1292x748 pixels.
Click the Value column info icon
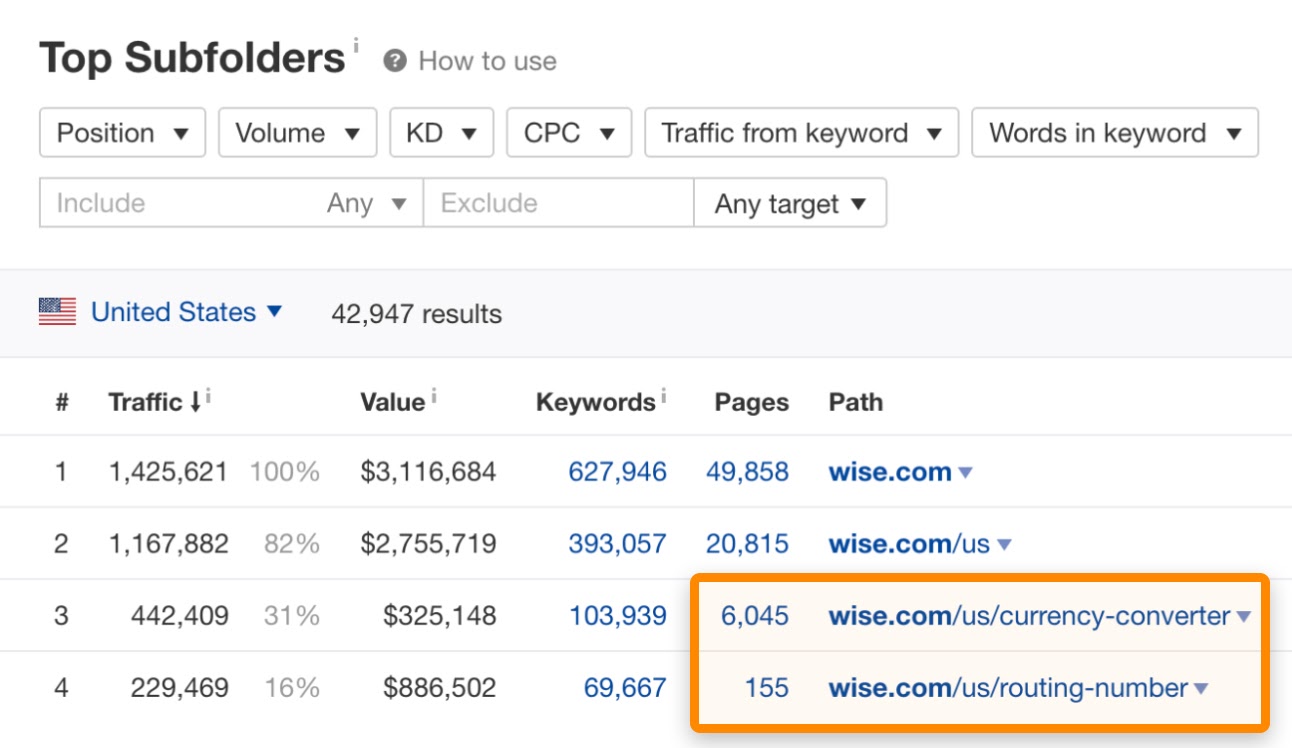coord(435,395)
